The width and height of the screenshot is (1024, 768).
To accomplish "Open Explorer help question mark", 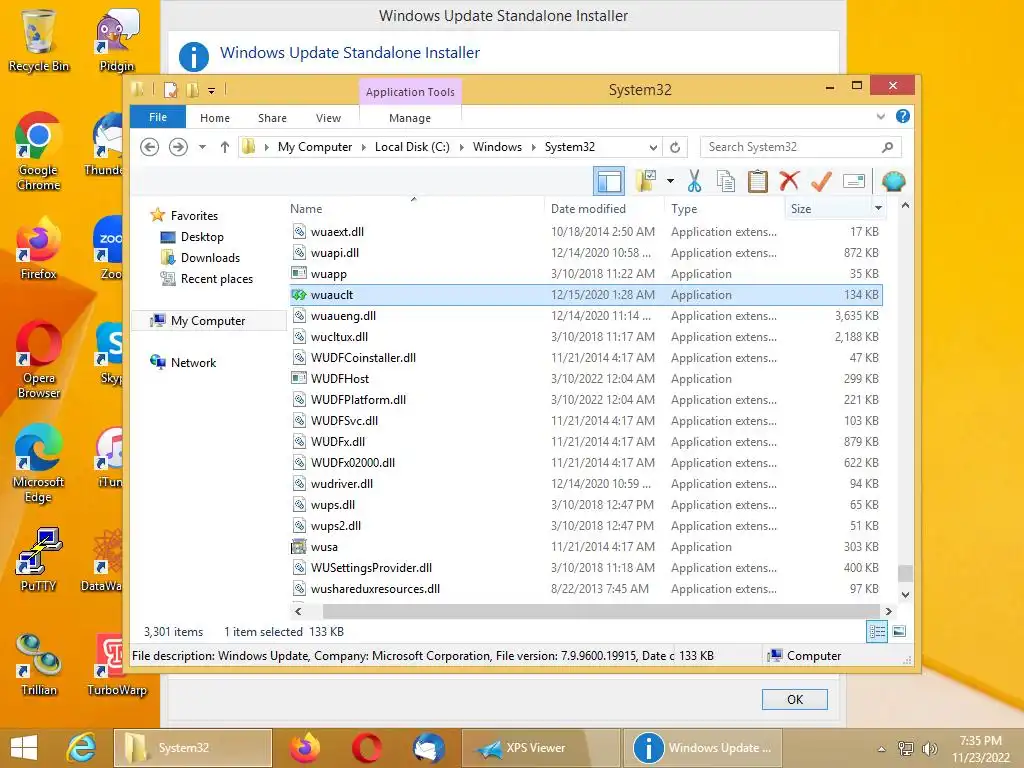I will (x=903, y=116).
